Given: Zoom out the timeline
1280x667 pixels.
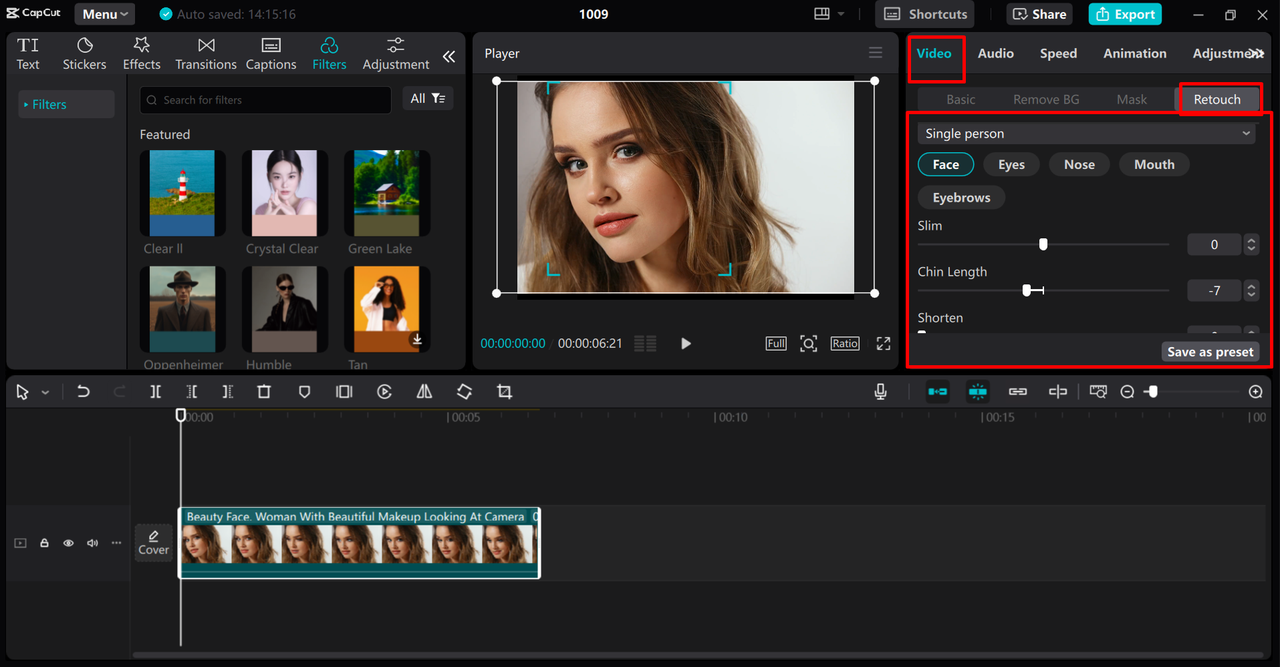Looking at the screenshot, I should [x=1127, y=392].
